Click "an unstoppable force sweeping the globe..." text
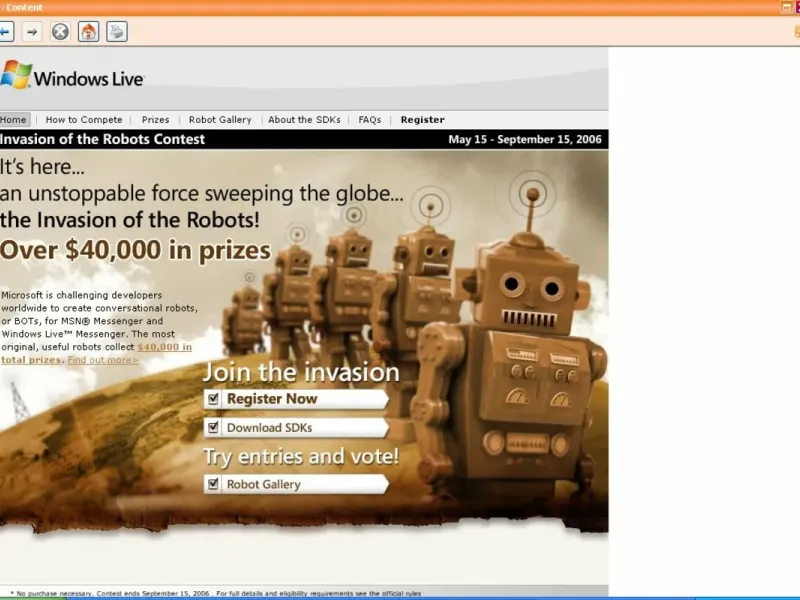Image resolution: width=800 pixels, height=600 pixels. point(202,194)
